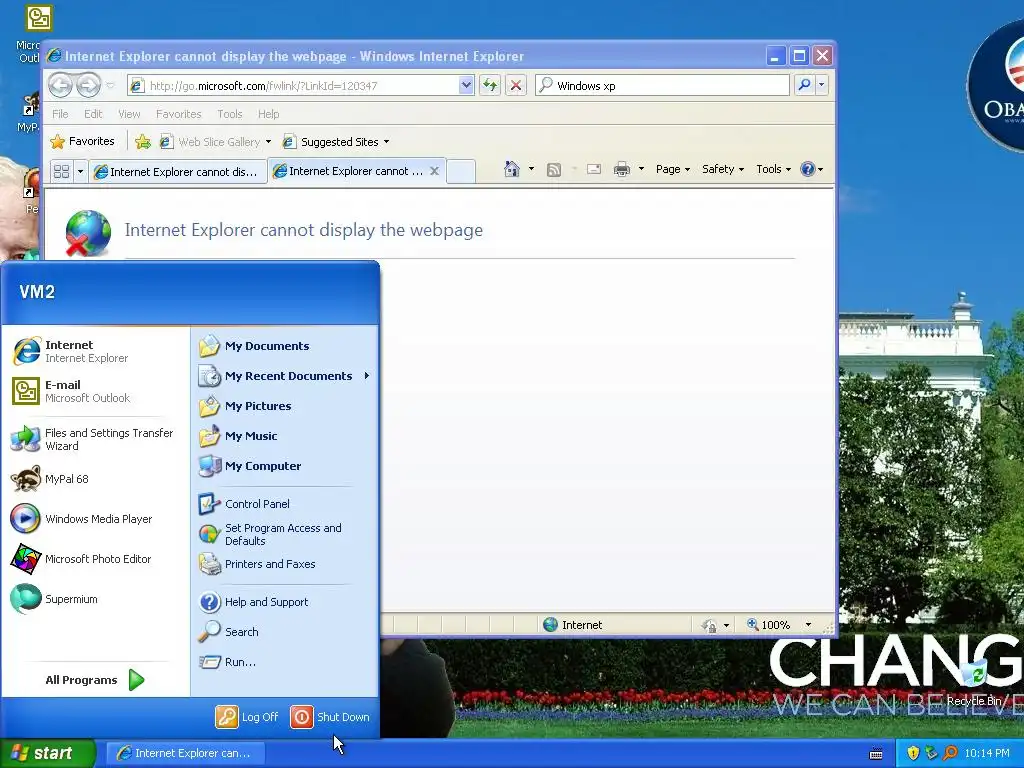This screenshot has height=768, width=1024.
Task: Open Recent Pages dropdown arrow
Action: click(x=110, y=86)
